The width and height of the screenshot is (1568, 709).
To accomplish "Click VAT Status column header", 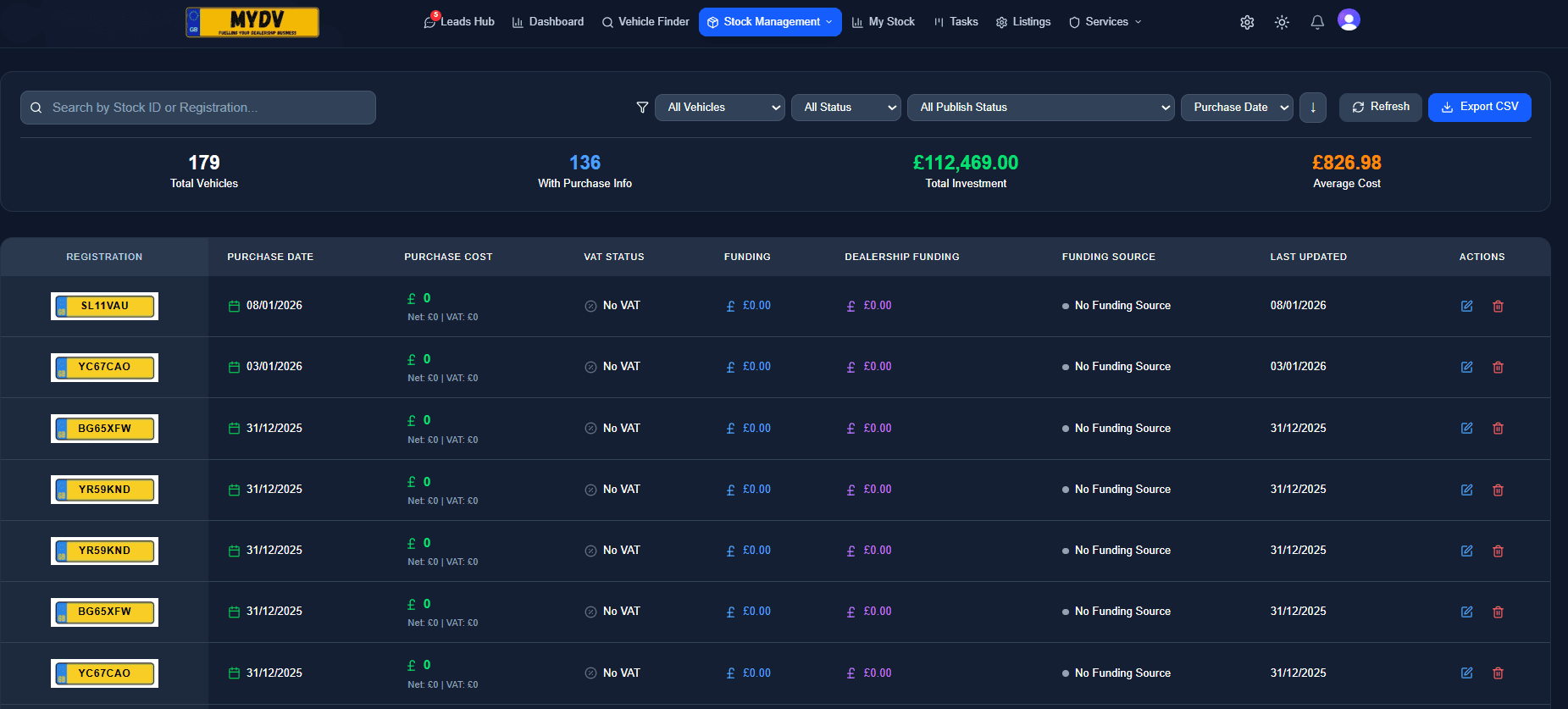I will click(x=614, y=257).
